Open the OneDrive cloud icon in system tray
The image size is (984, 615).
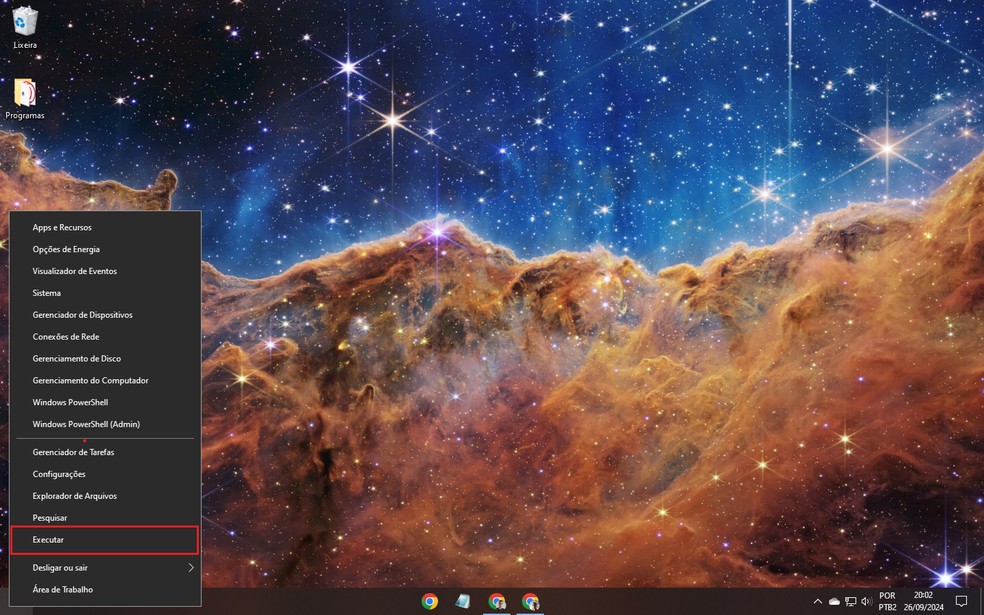pyautogui.click(x=834, y=601)
